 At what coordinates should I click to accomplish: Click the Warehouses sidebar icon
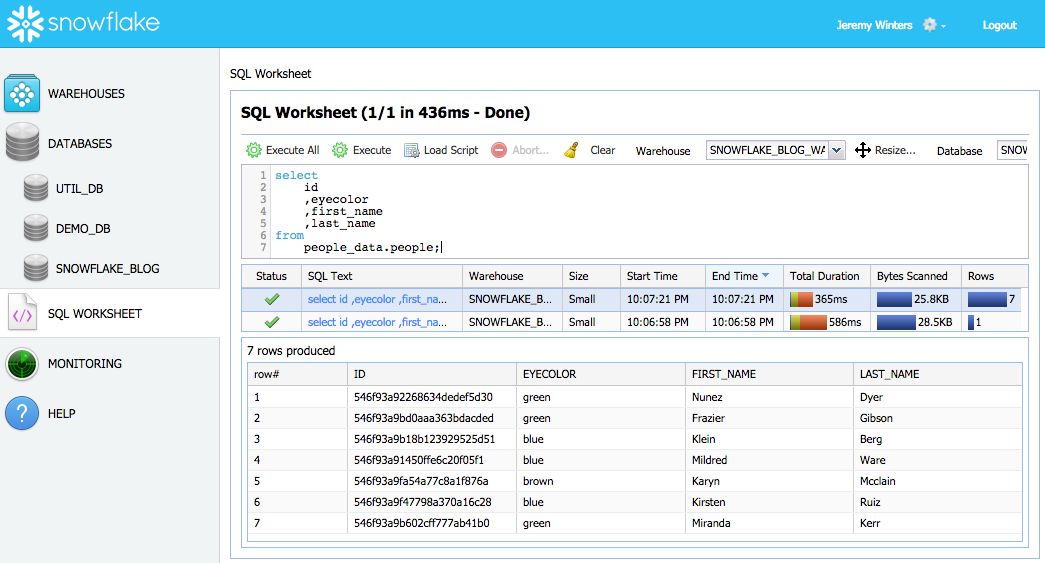click(22, 93)
